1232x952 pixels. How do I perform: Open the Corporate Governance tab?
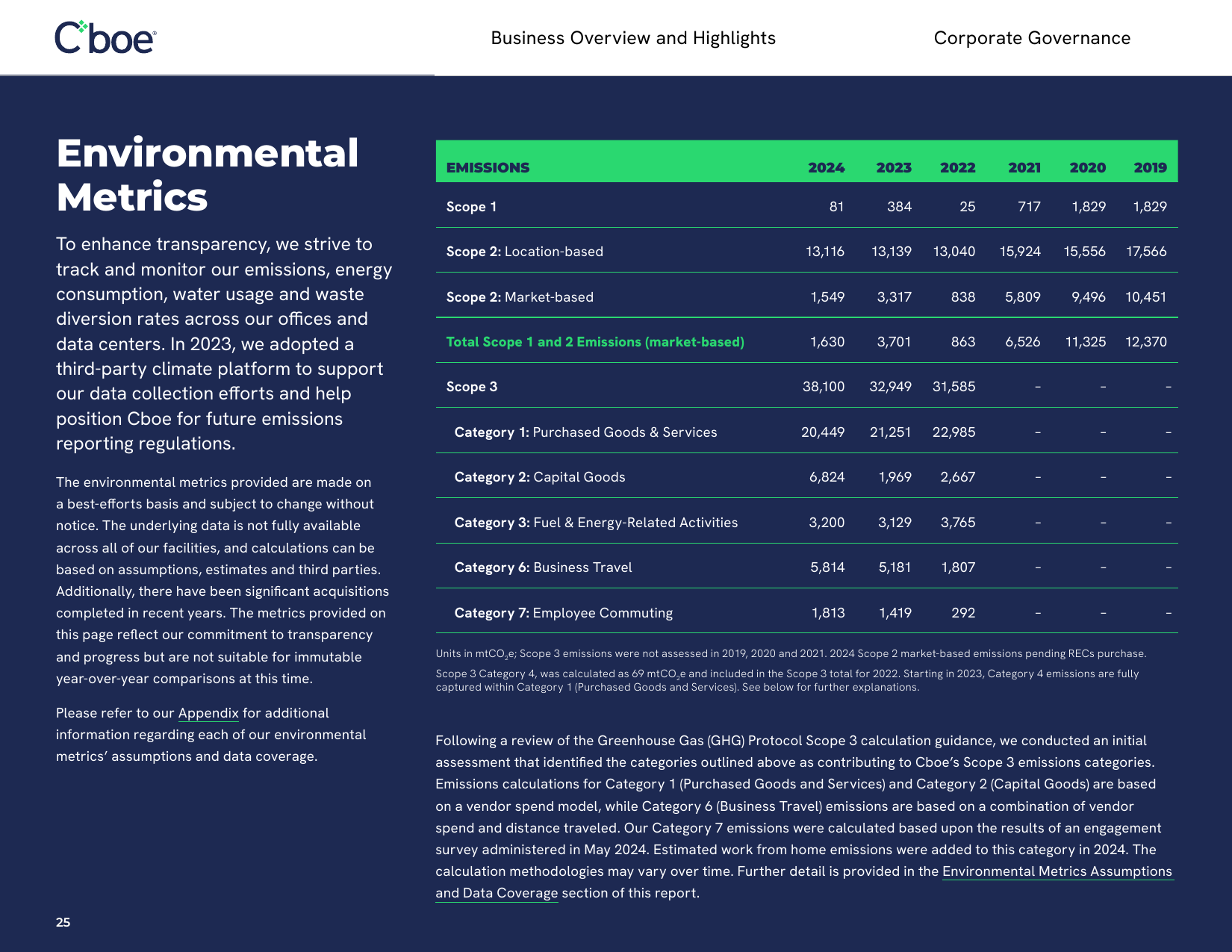(x=1032, y=38)
